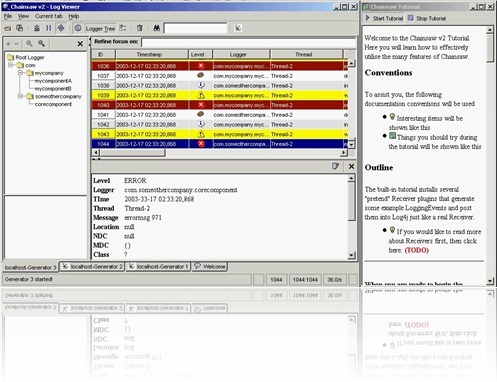This screenshot has width=497, height=382.
Task: Collapse tree with the minus icon
Action: pos(16,44)
